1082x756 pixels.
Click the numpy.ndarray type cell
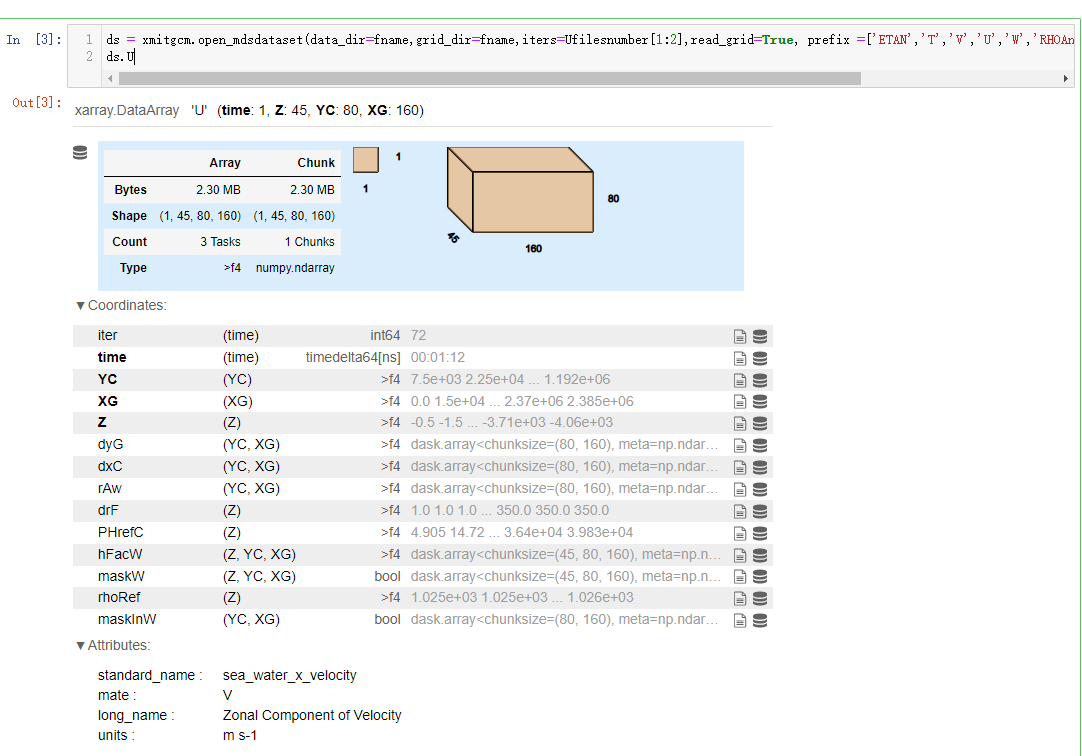point(295,268)
